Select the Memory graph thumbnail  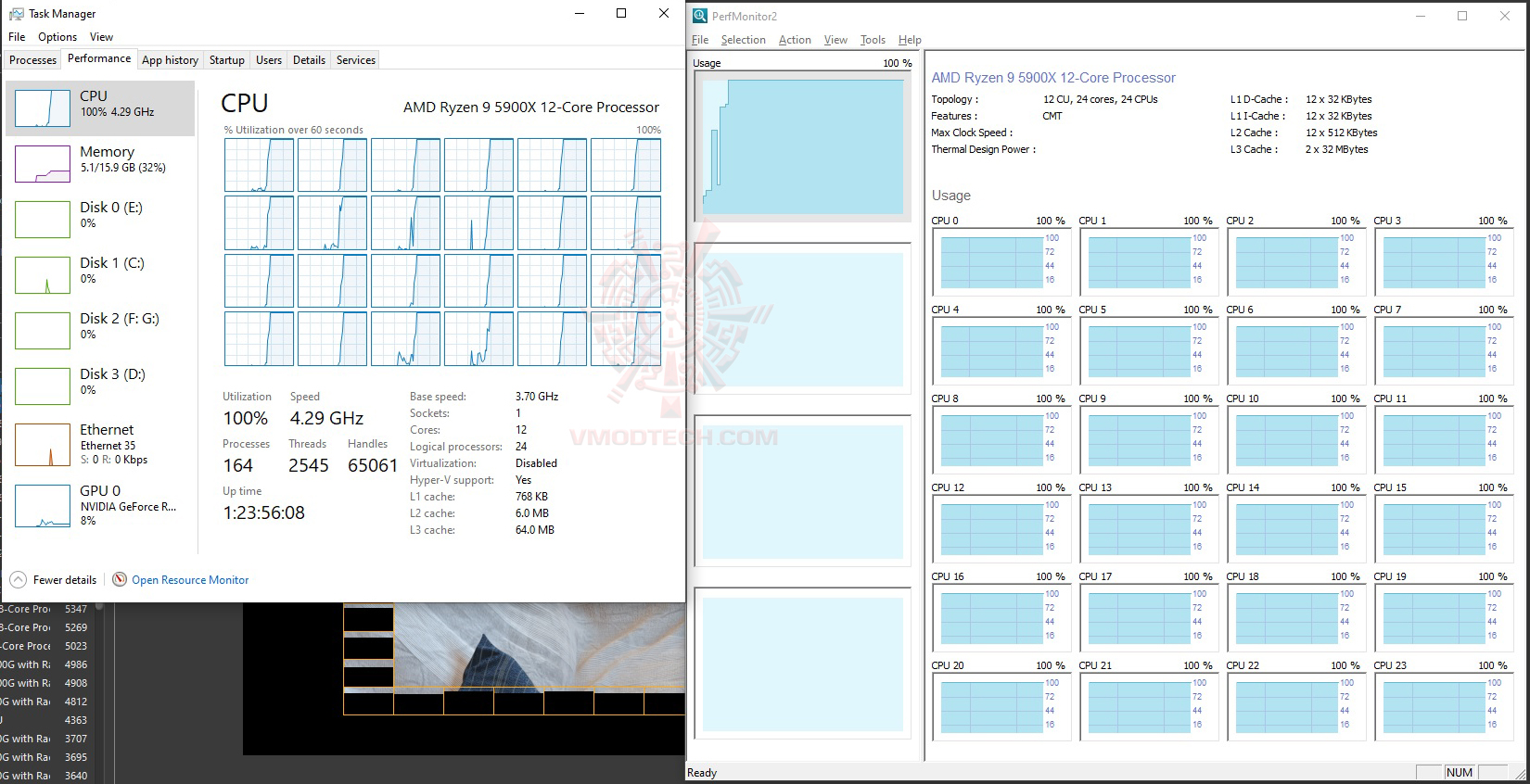click(x=43, y=164)
